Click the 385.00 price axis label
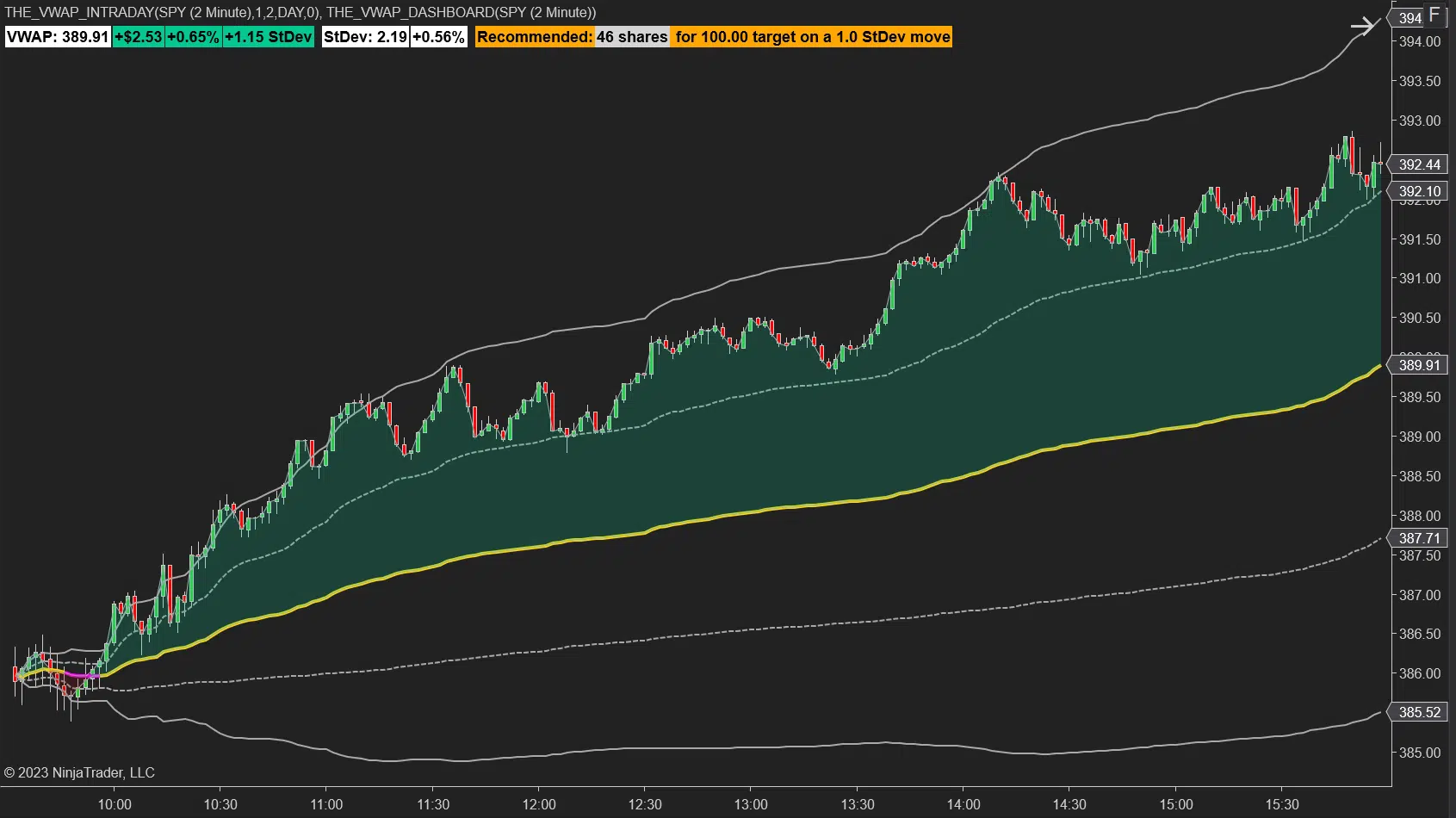 [x=1419, y=753]
